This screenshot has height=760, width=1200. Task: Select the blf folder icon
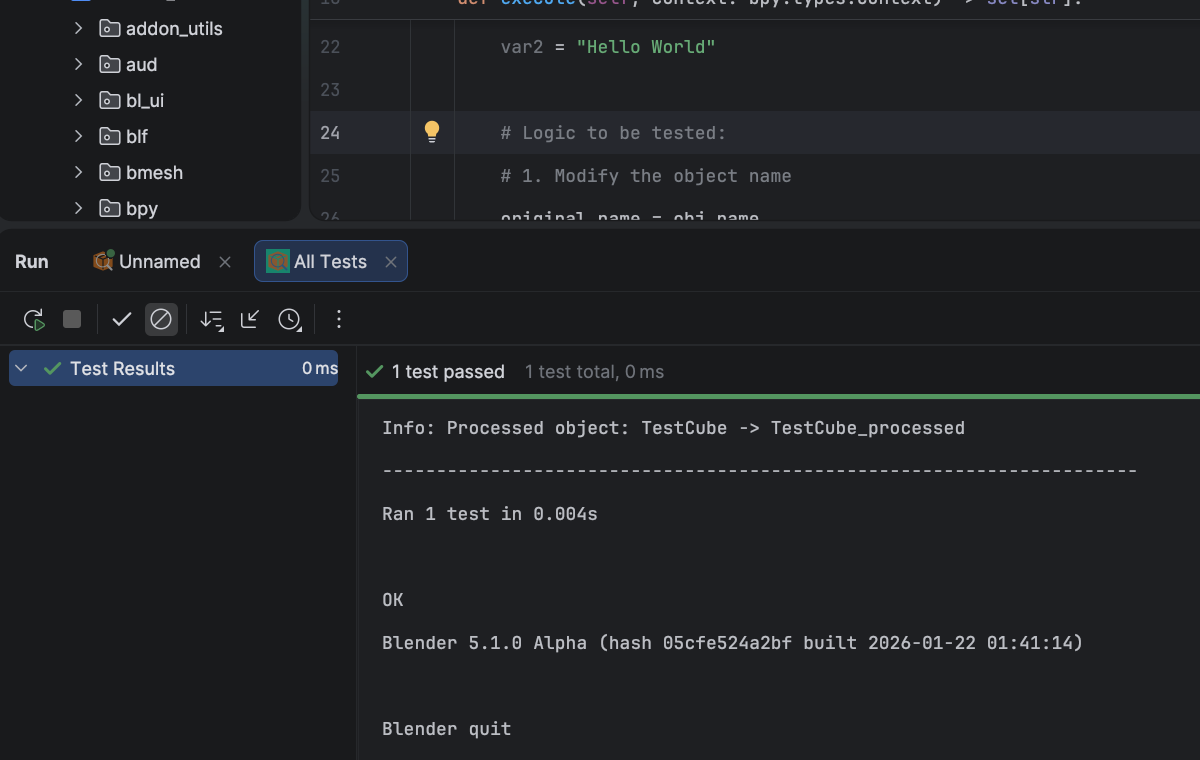tap(109, 136)
